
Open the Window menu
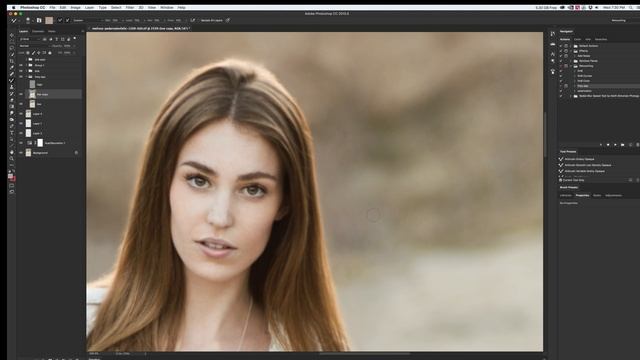[167, 7]
